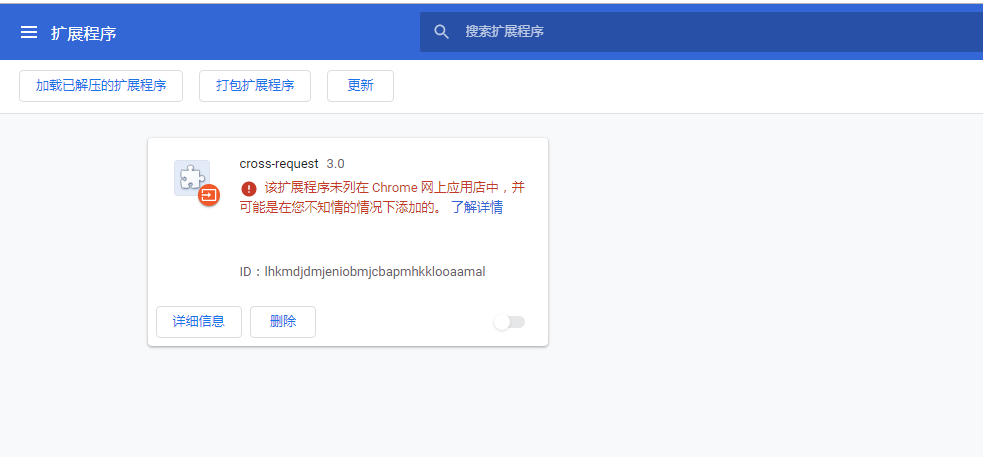Screen dimensions: 983x457
Task: Open the hamburger main menu
Action: (x=29, y=32)
